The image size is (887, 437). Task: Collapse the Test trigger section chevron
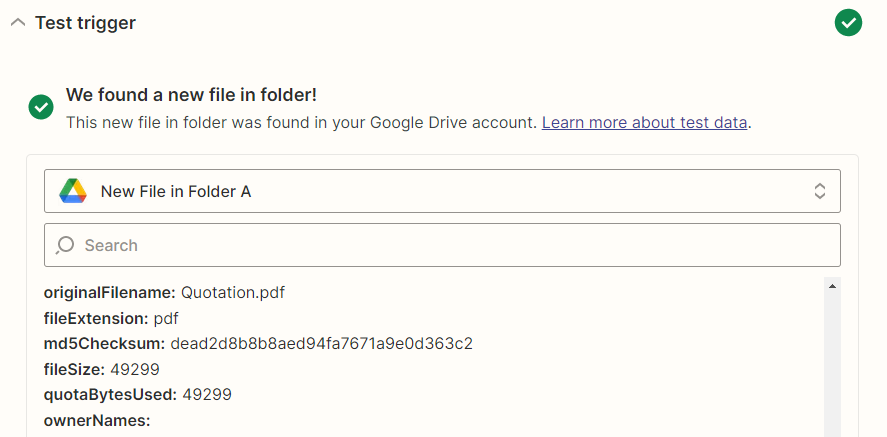tap(18, 23)
